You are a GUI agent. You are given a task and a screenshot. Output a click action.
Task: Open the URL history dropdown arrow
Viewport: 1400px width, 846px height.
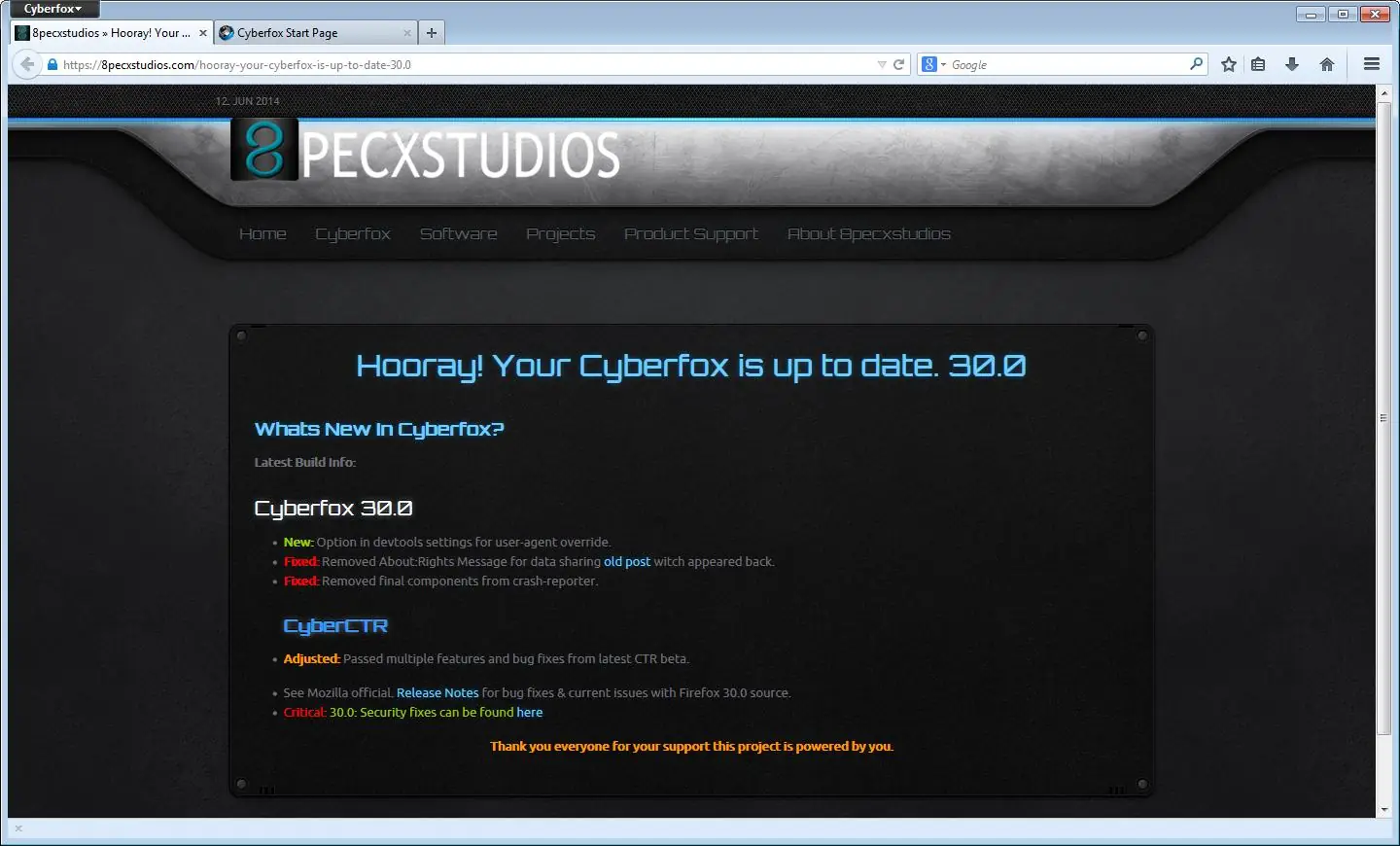(x=882, y=65)
